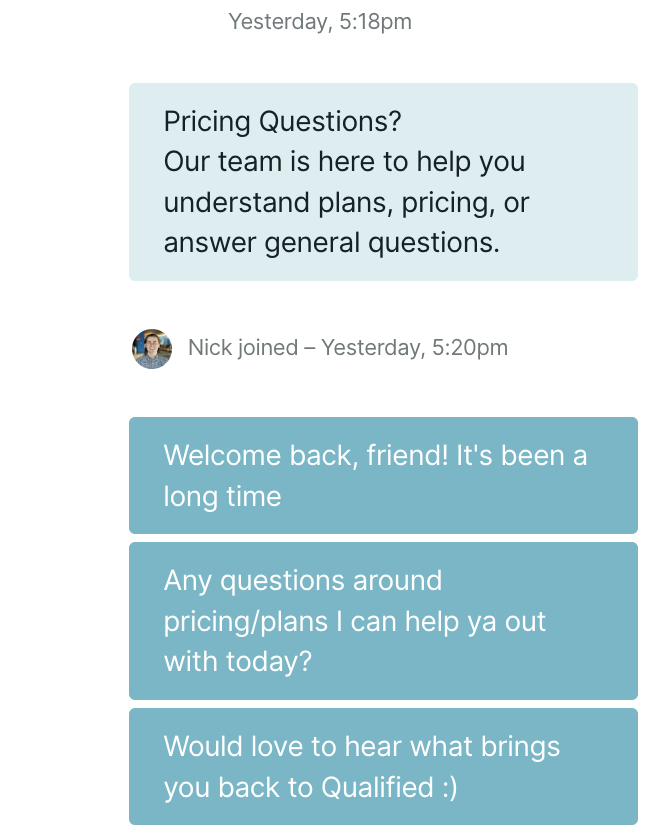Click Nick's profile avatar photo
The height and width of the screenshot is (836, 662).
click(x=152, y=349)
